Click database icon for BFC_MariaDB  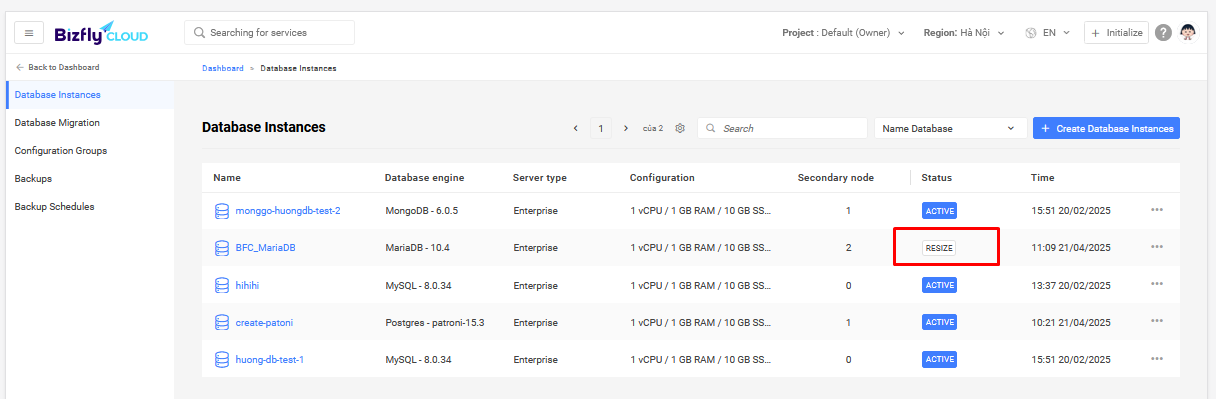222,247
